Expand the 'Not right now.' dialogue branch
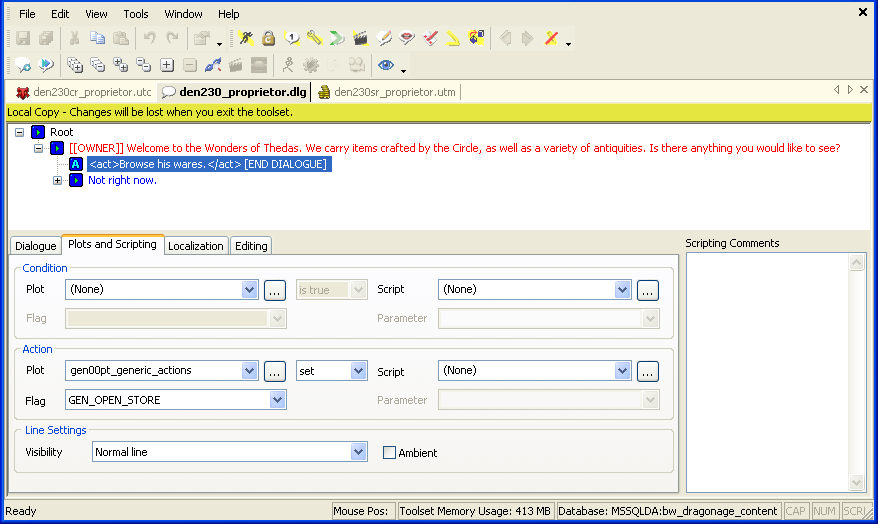The image size is (878, 524). (x=58, y=181)
